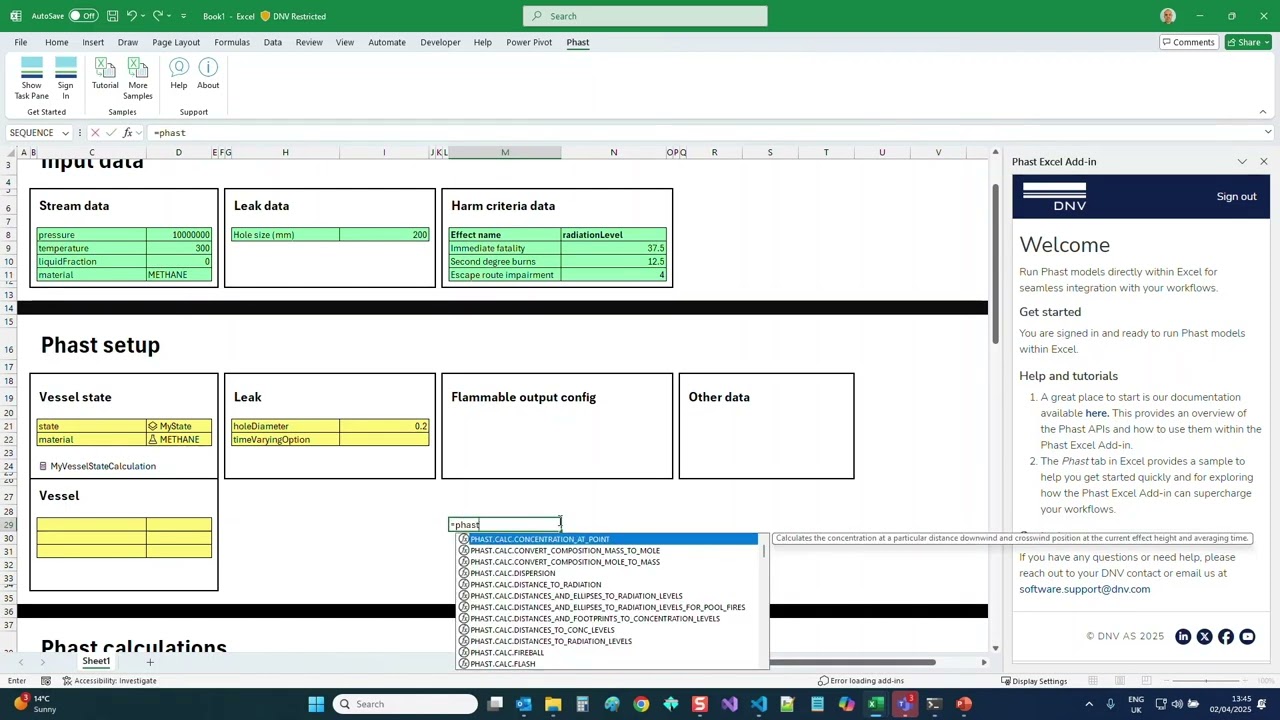This screenshot has width=1280, height=720.
Task: Choose PHAST.CALC.DISTANCE_TO_RADIATION suggestion
Action: pos(608,585)
